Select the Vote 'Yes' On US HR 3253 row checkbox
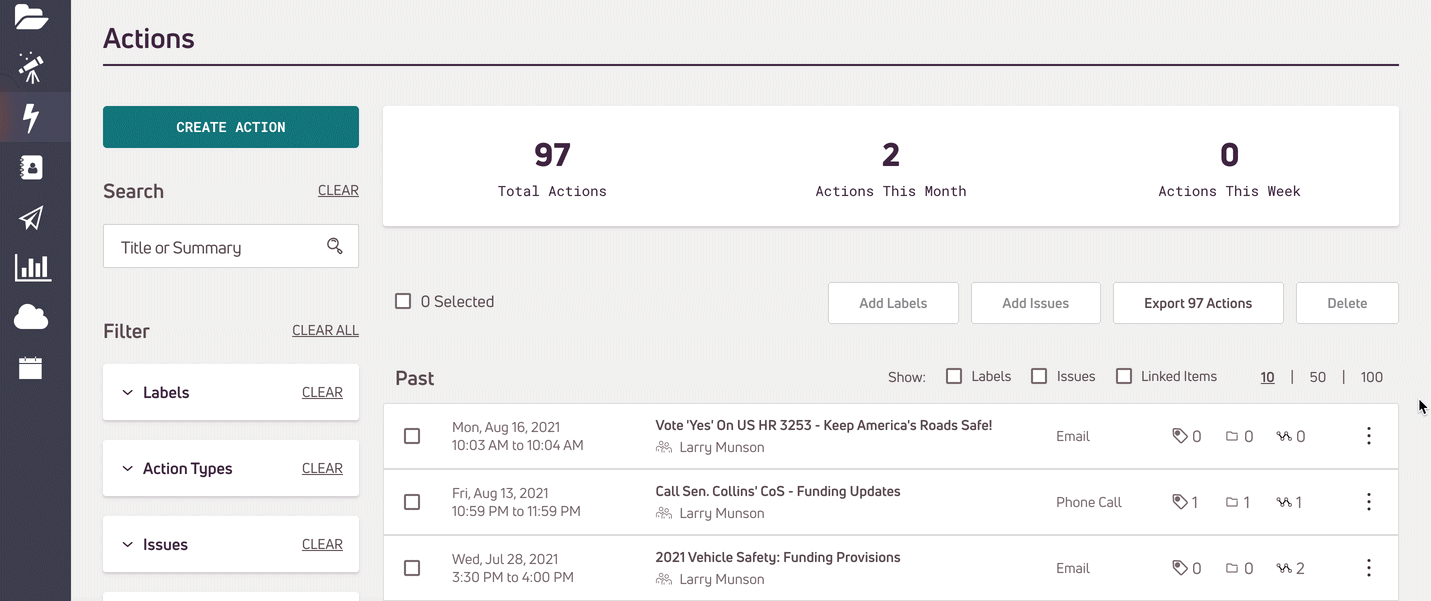Image resolution: width=1431 pixels, height=601 pixels. pos(412,436)
